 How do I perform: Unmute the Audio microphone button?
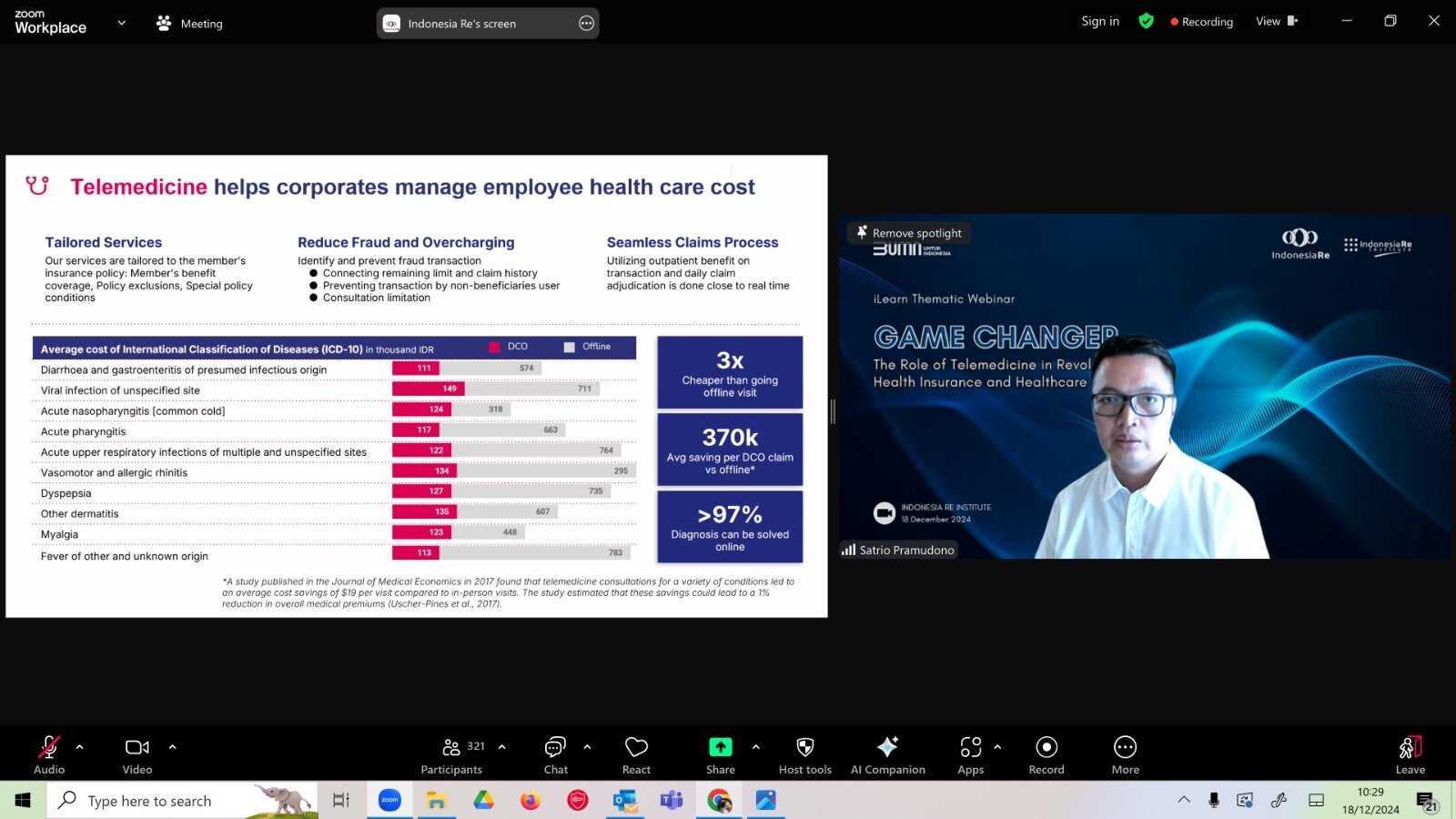tap(49, 754)
